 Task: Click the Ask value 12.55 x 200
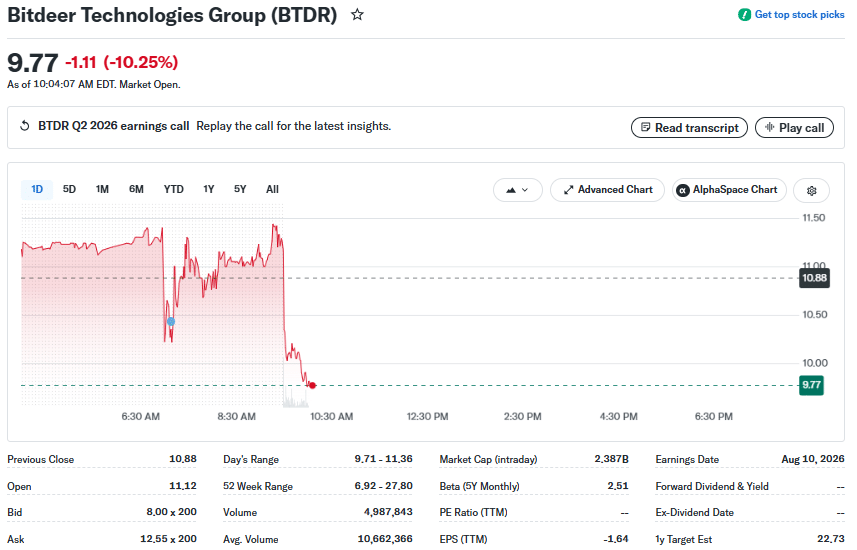(x=168, y=539)
